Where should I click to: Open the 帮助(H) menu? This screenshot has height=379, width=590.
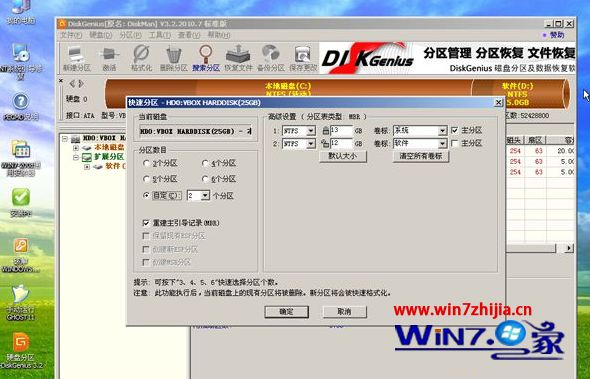(219, 35)
